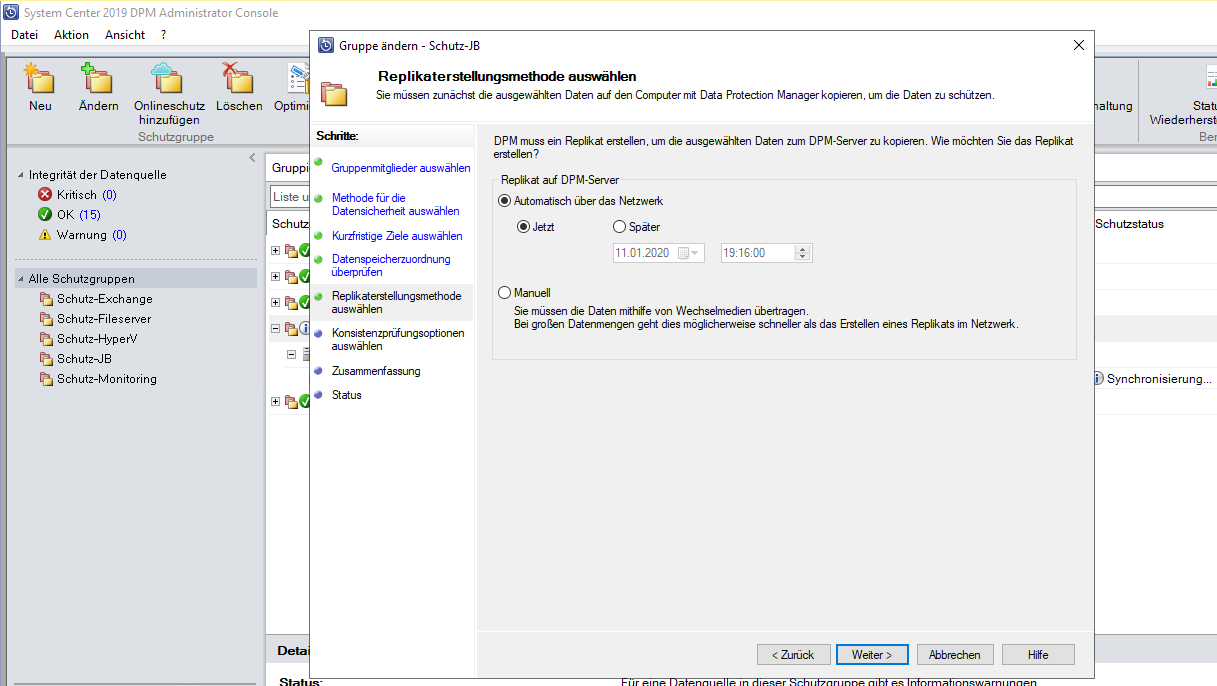Select Schutz-Exchange in tree
1217x686 pixels.
[105, 299]
